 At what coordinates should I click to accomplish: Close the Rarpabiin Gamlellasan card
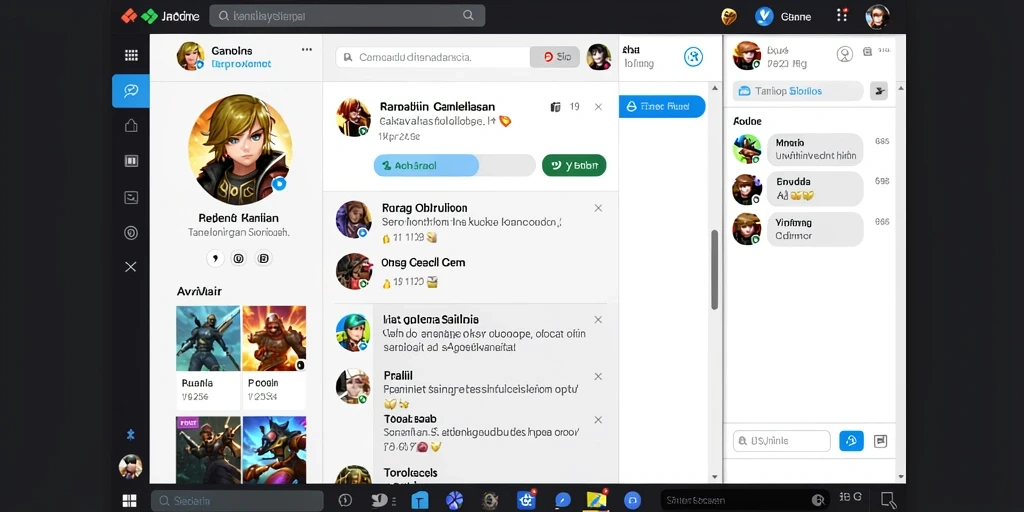[x=598, y=106]
